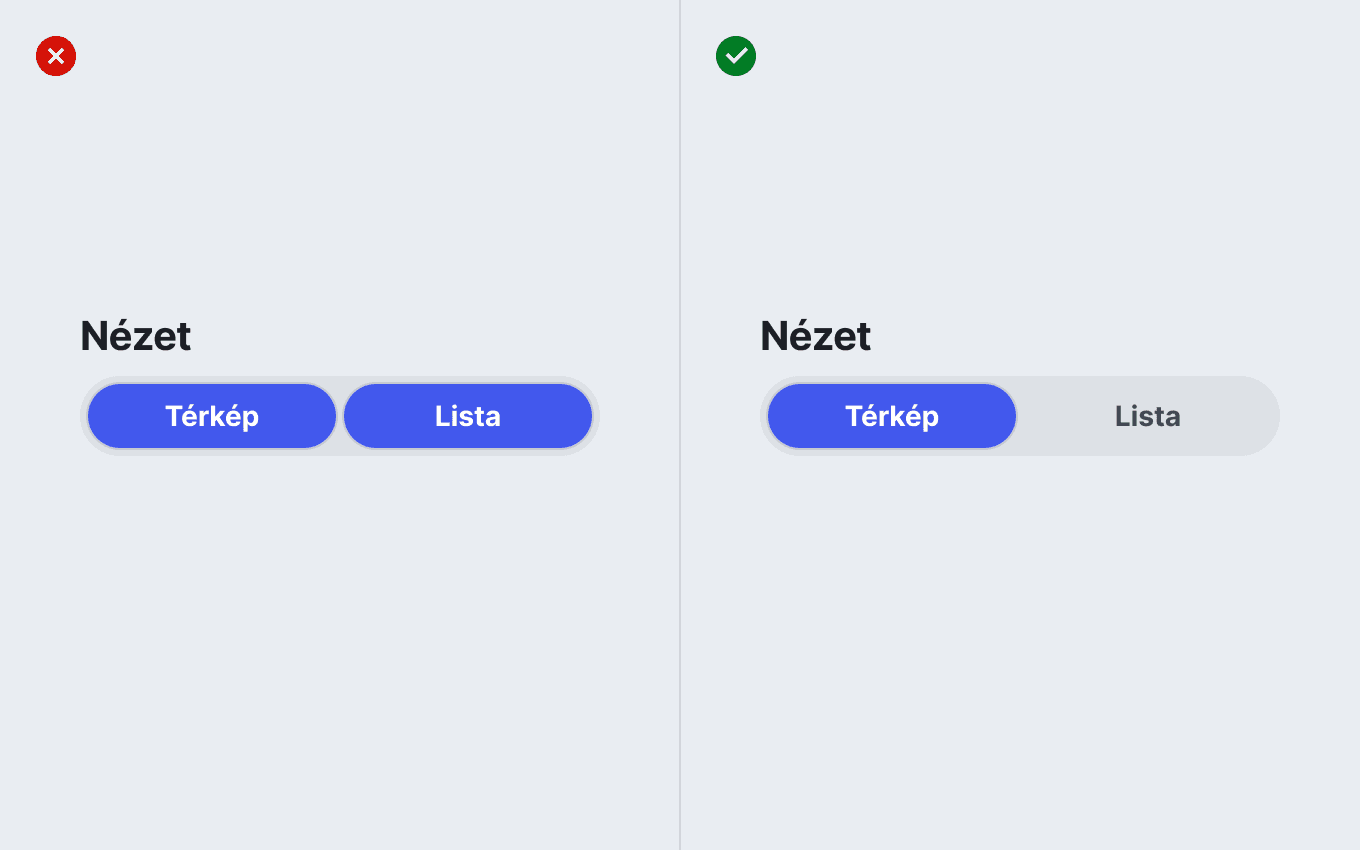
Task: Click the green checkmark correct-example icon
Action: [x=736, y=56]
